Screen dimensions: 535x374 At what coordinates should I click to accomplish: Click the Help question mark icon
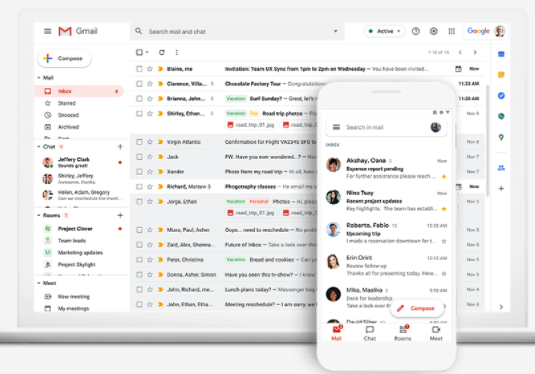[x=416, y=31]
